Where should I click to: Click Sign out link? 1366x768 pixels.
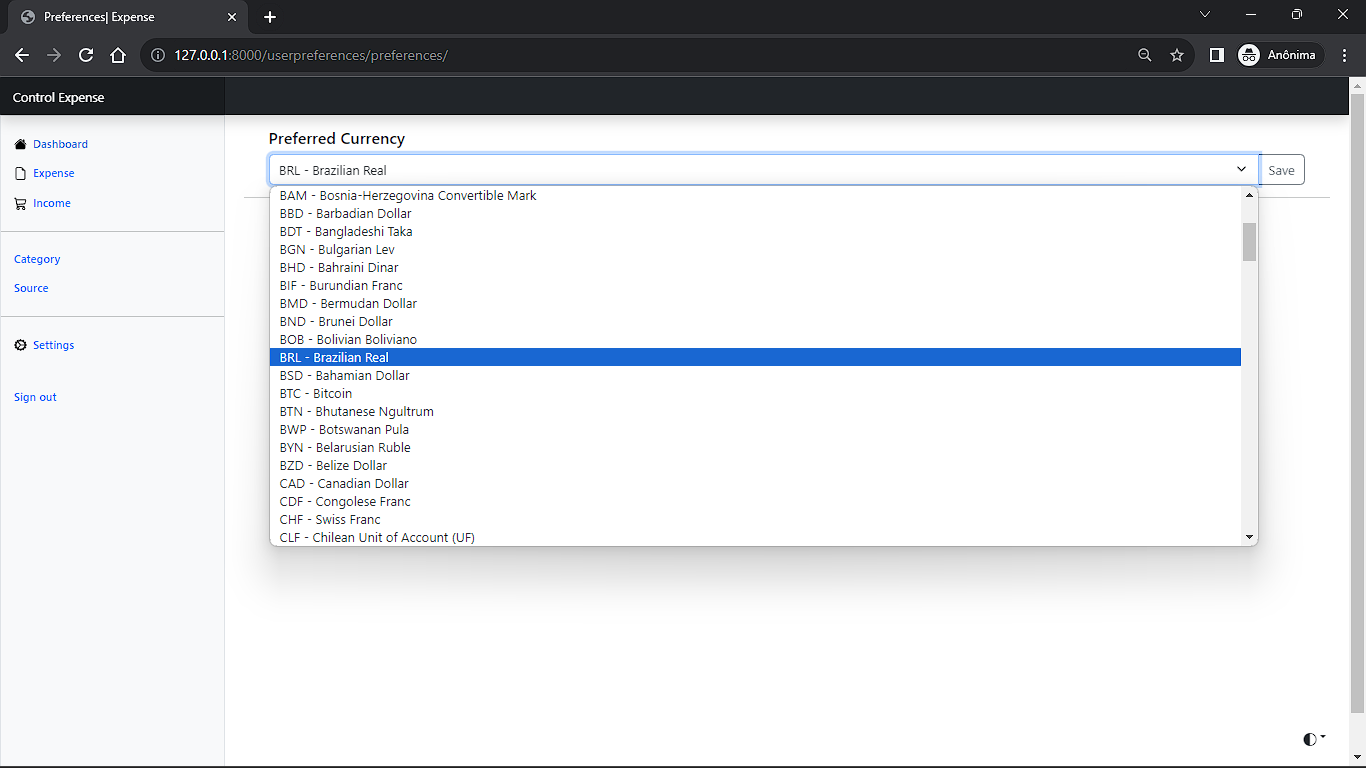coord(35,397)
